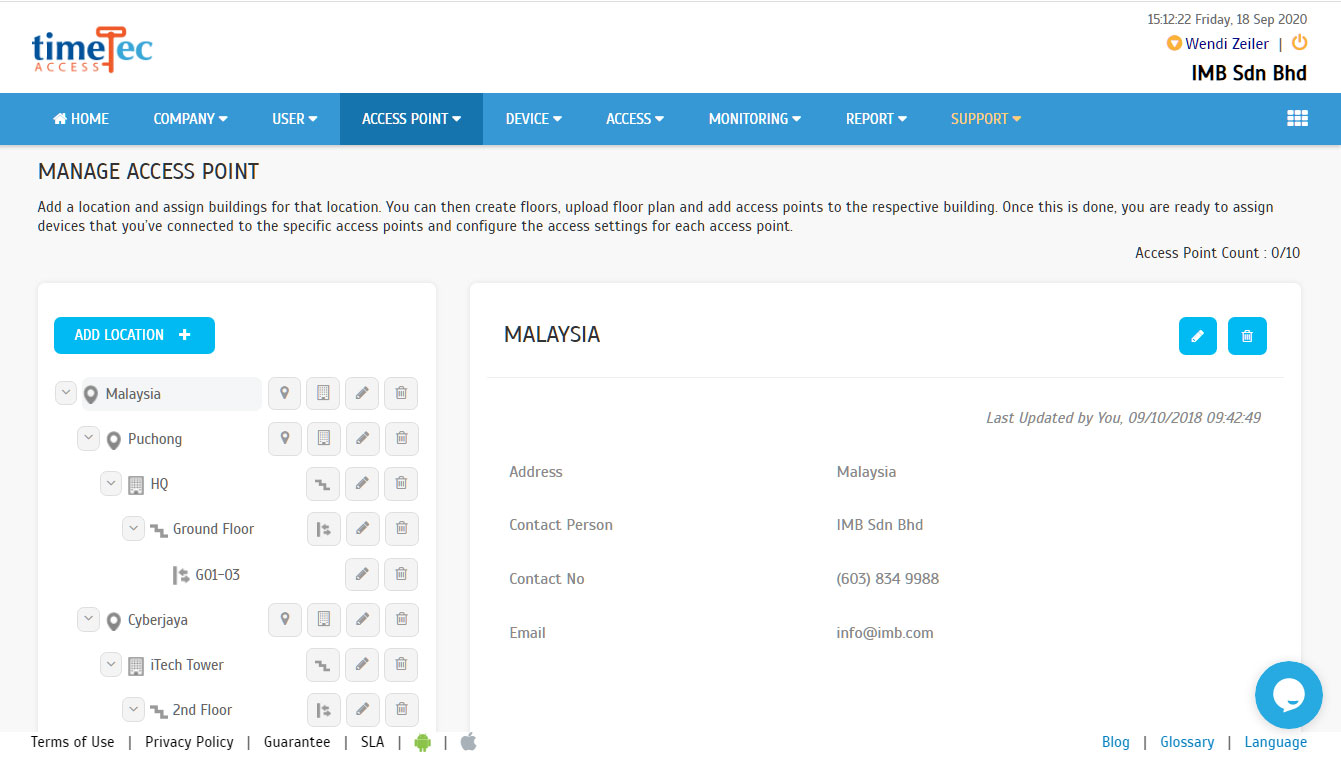Collapse the 2nd Floor tree node
This screenshot has width=1341, height=762.
click(x=133, y=709)
